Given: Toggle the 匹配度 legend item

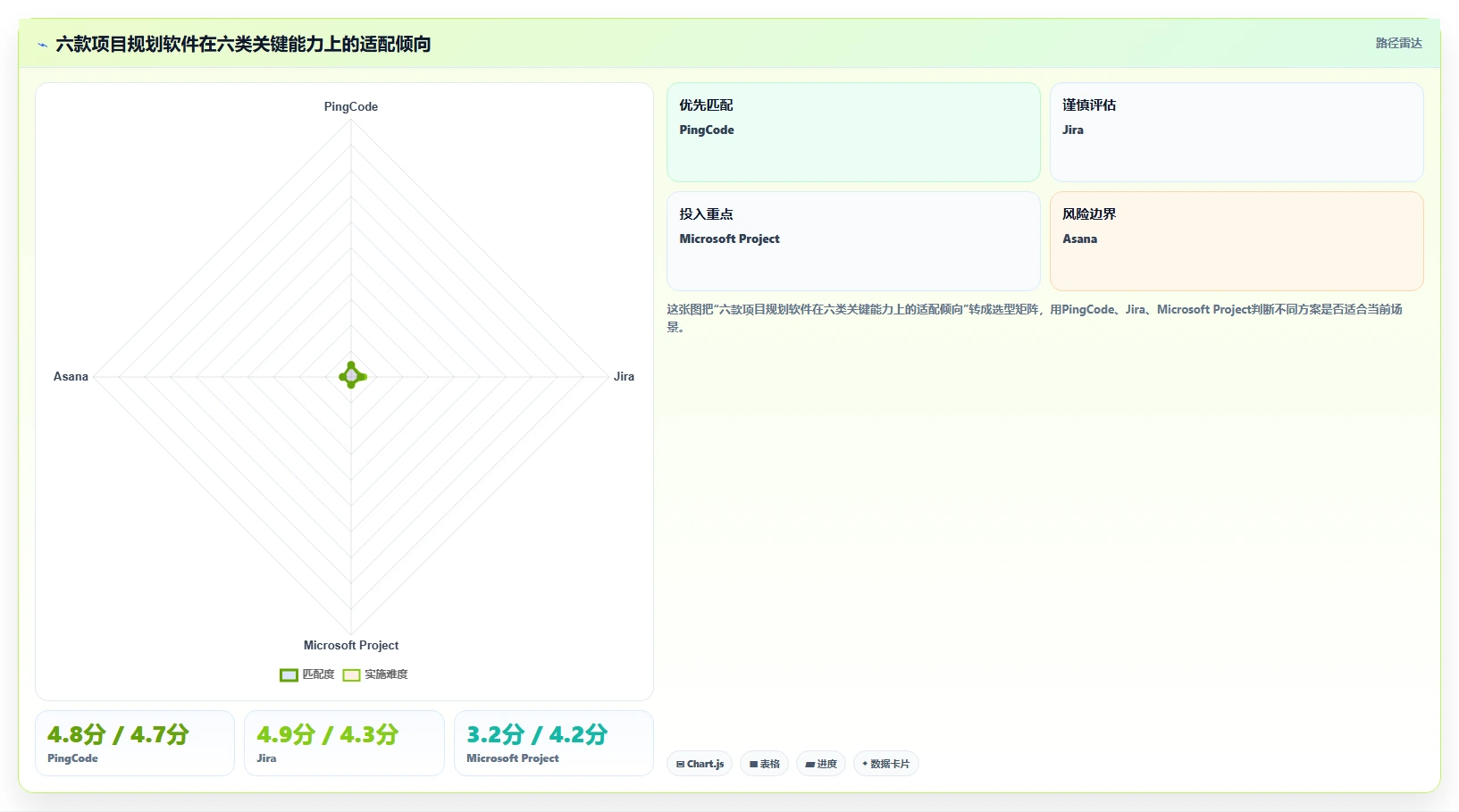Looking at the screenshot, I should [307, 674].
